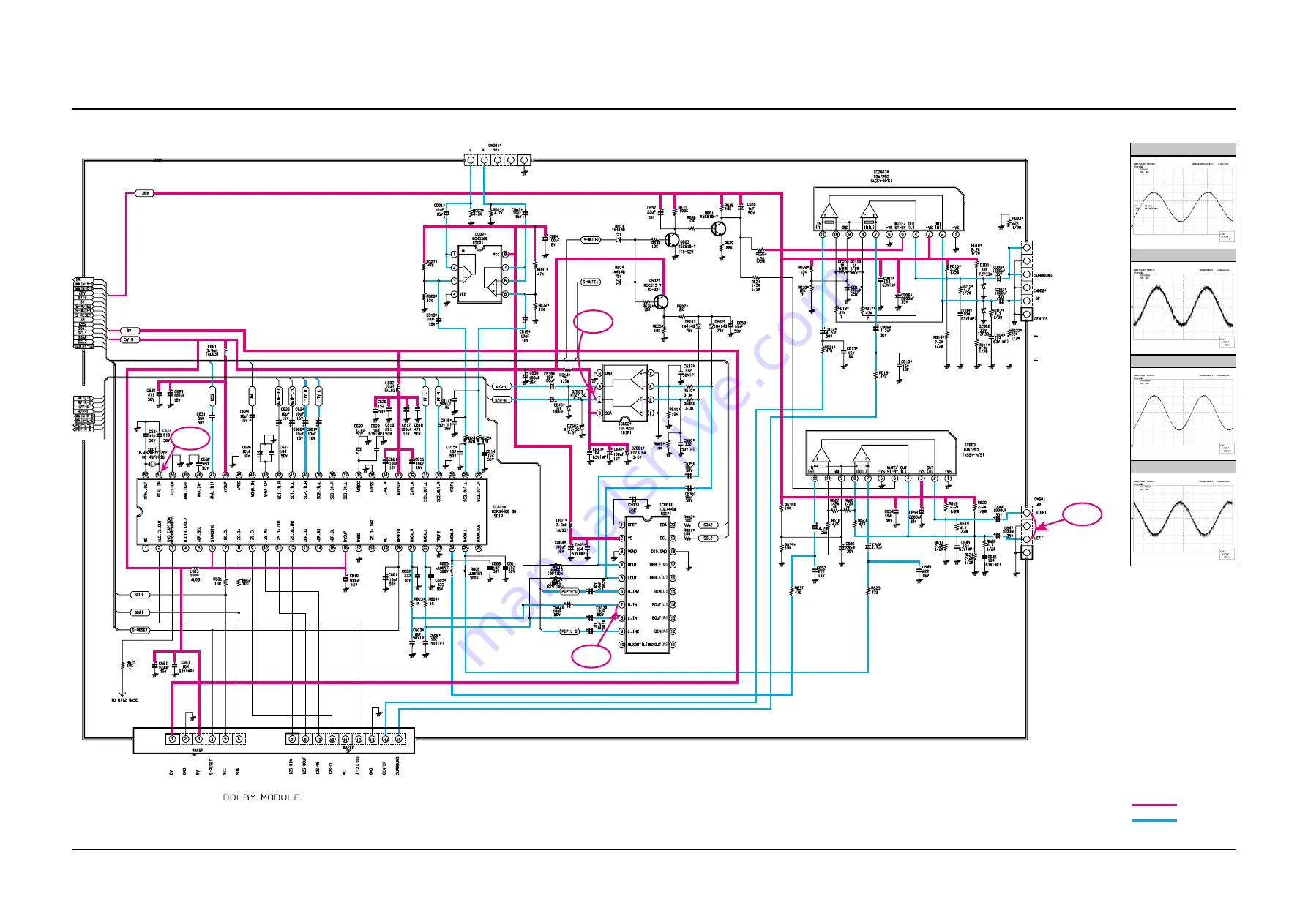Image resolution: width=1308 pixels, height=924 pixels.
Task: Click the S-MUTE2 signal tag
Action: coord(591,240)
